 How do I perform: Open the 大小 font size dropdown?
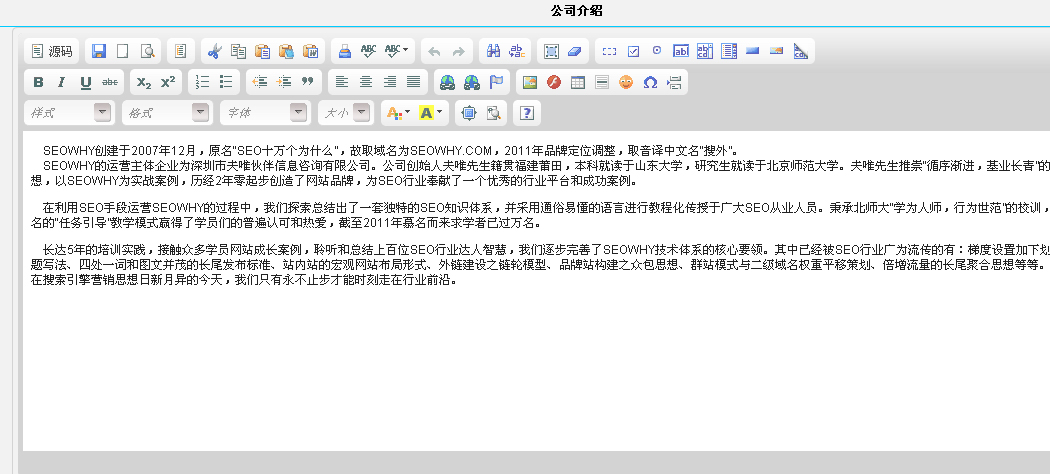tap(346, 112)
